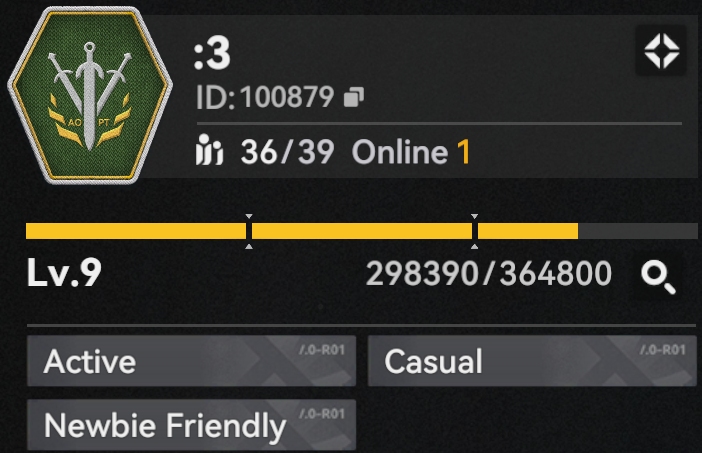The image size is (702, 453).
Task: Click the crossed swords in the emblem
Action: pyautogui.click(x=90, y=94)
